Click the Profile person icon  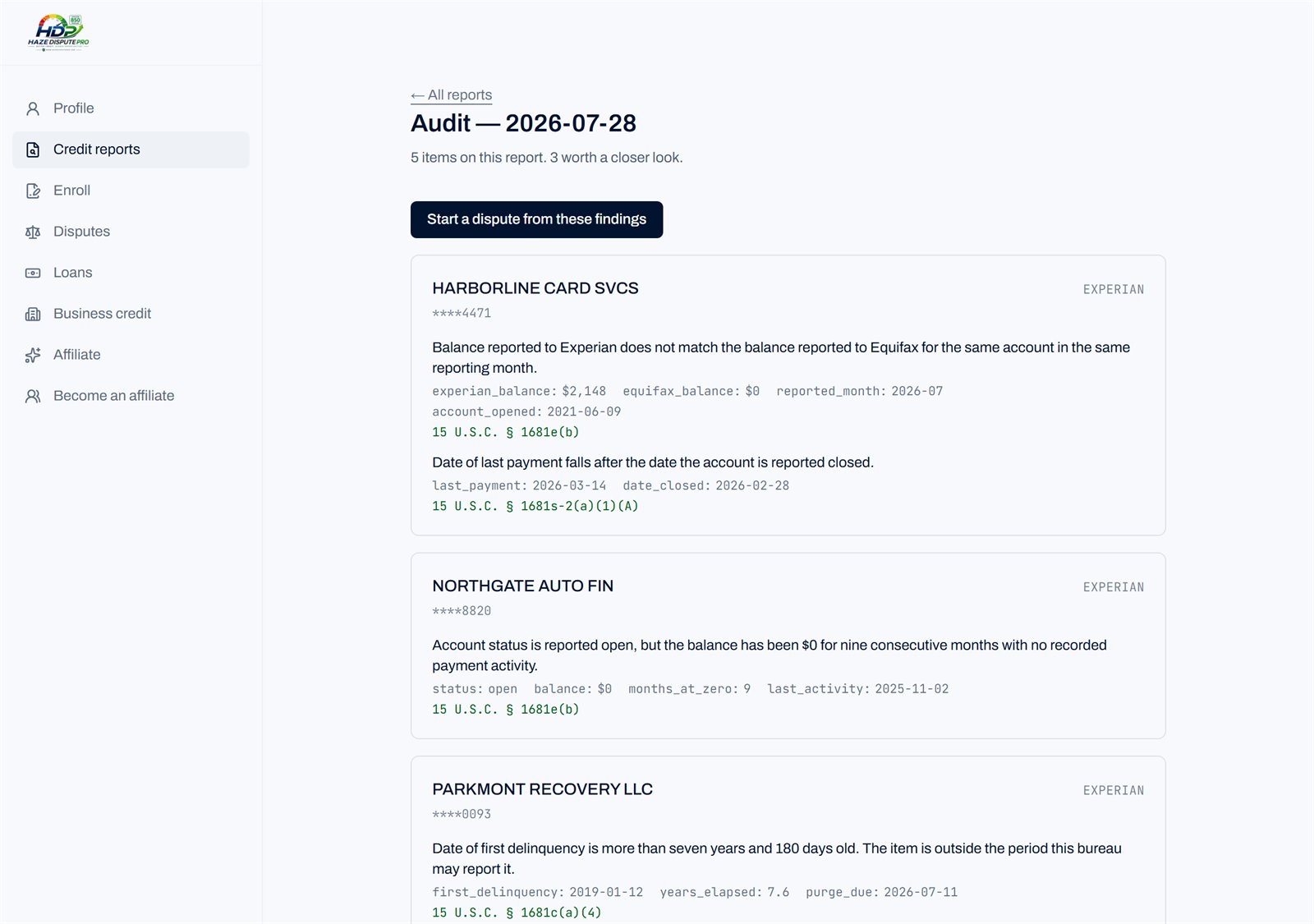click(33, 108)
